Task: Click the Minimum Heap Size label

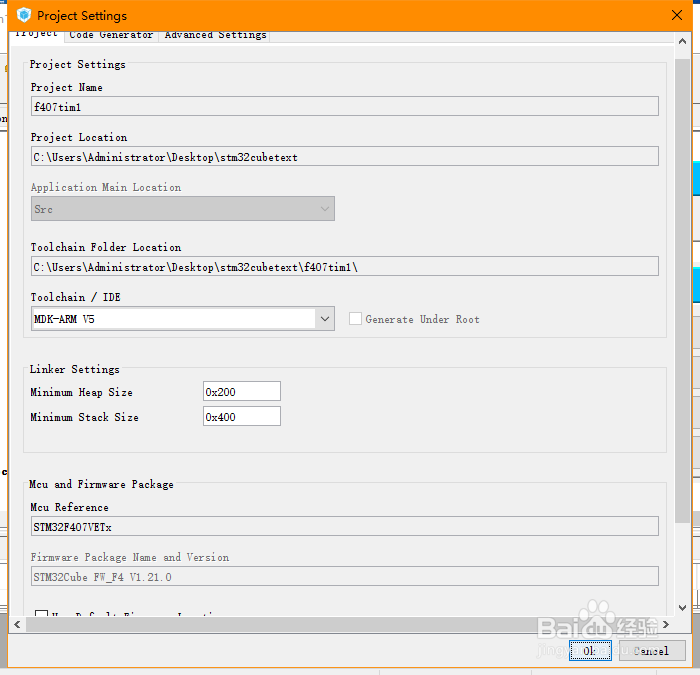Action: 81,392
